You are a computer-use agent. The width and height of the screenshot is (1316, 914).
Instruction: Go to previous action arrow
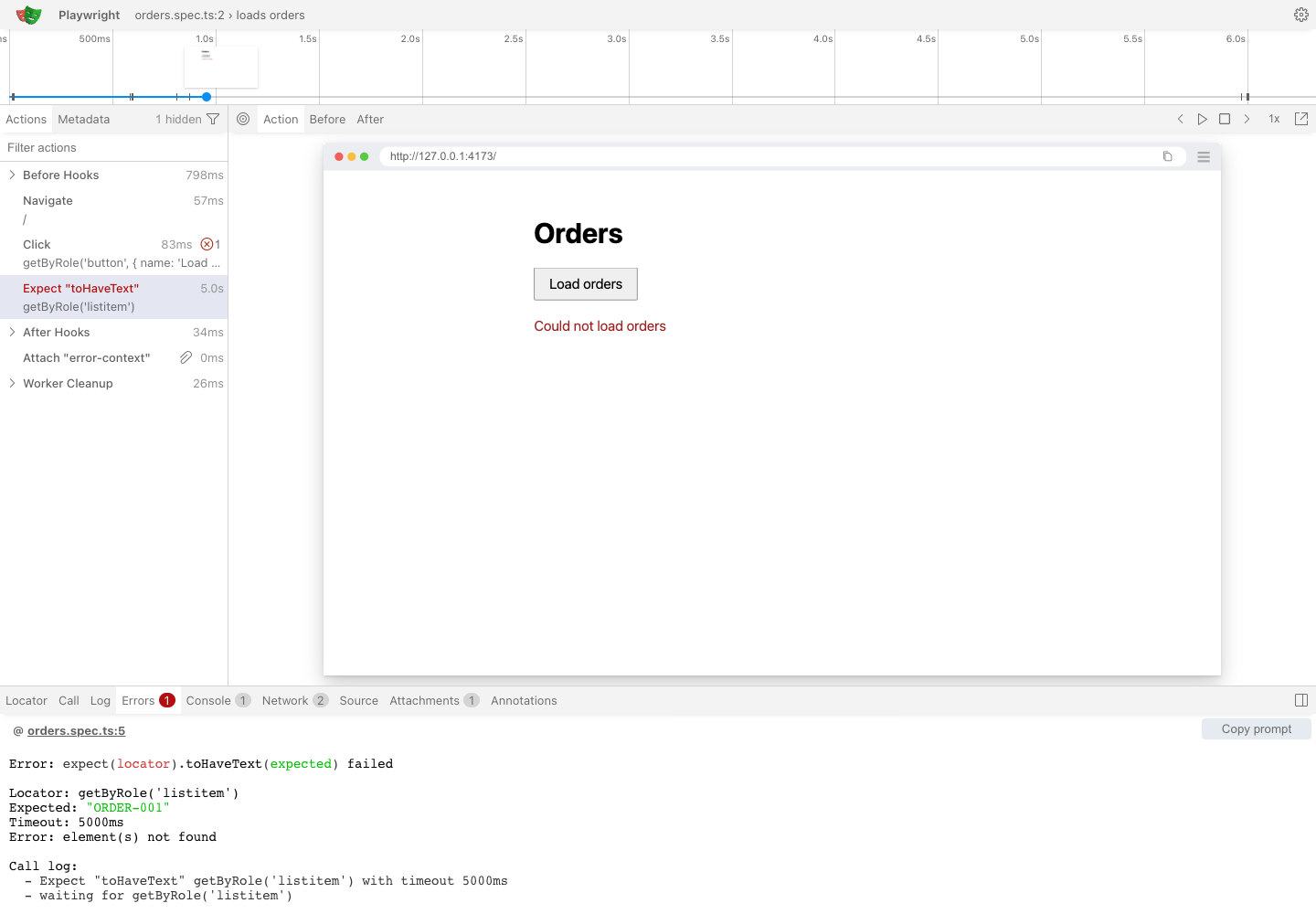pos(1181,119)
